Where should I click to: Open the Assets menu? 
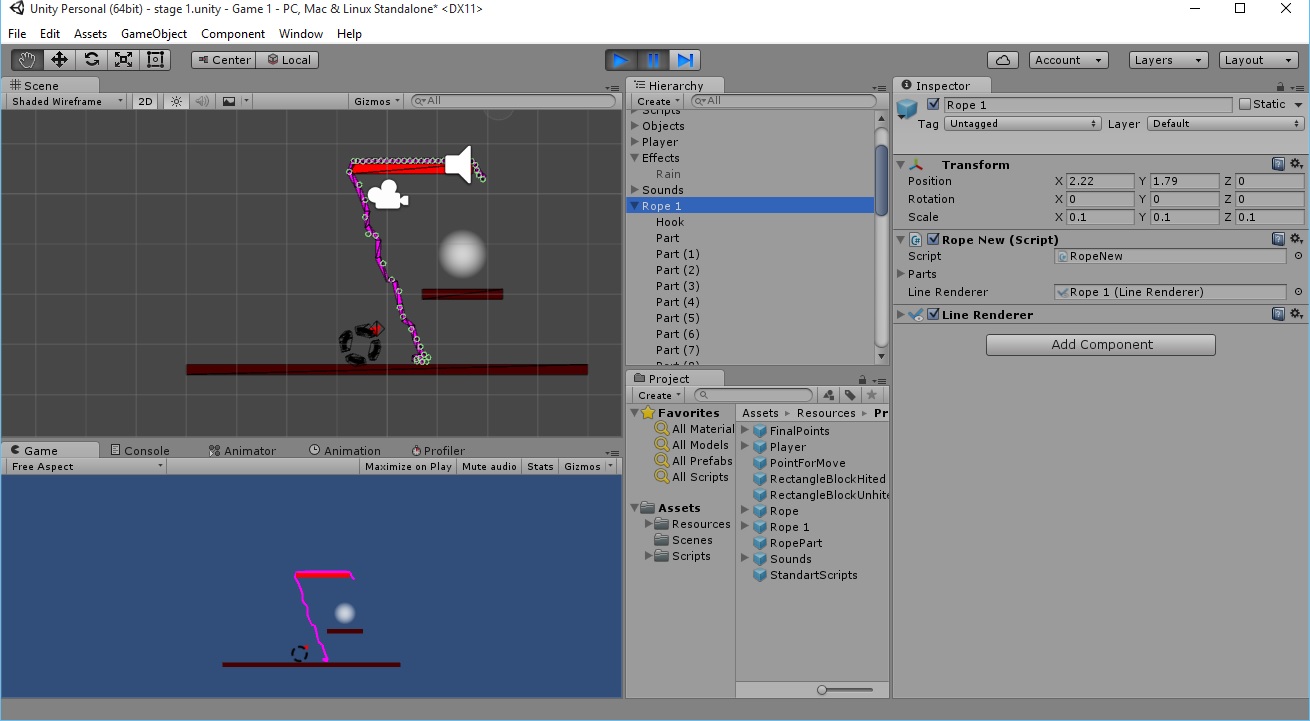pos(90,33)
